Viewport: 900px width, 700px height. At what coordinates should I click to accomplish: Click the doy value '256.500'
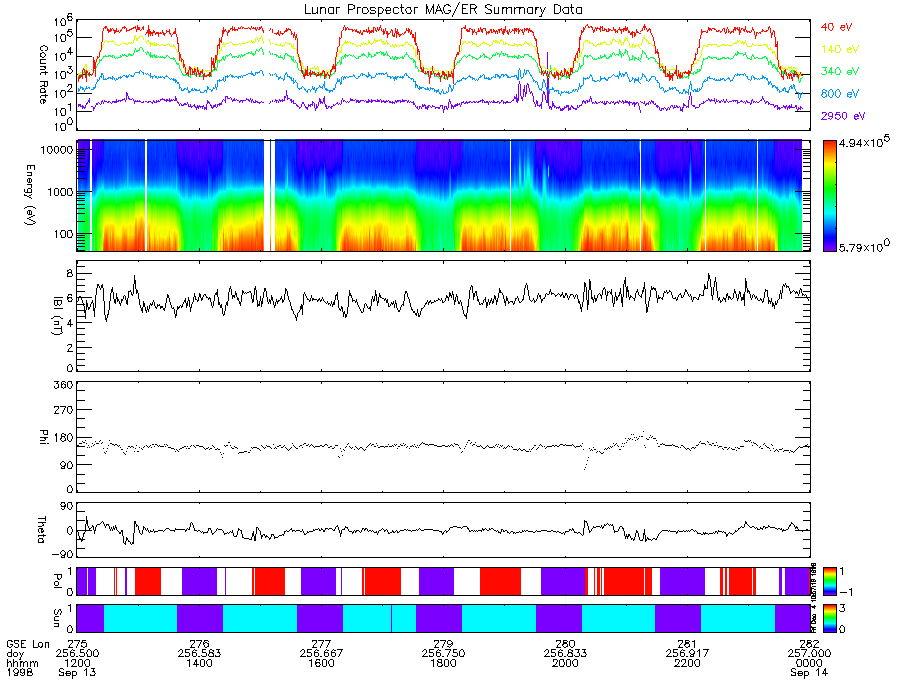click(x=77, y=653)
